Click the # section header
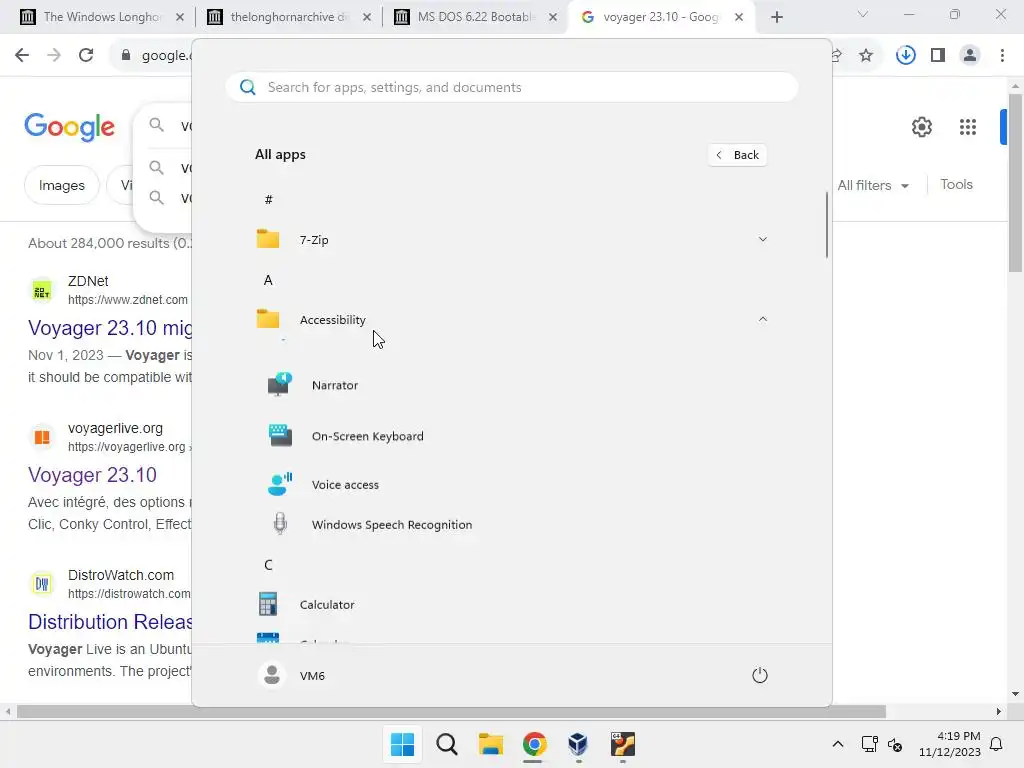 click(x=268, y=200)
